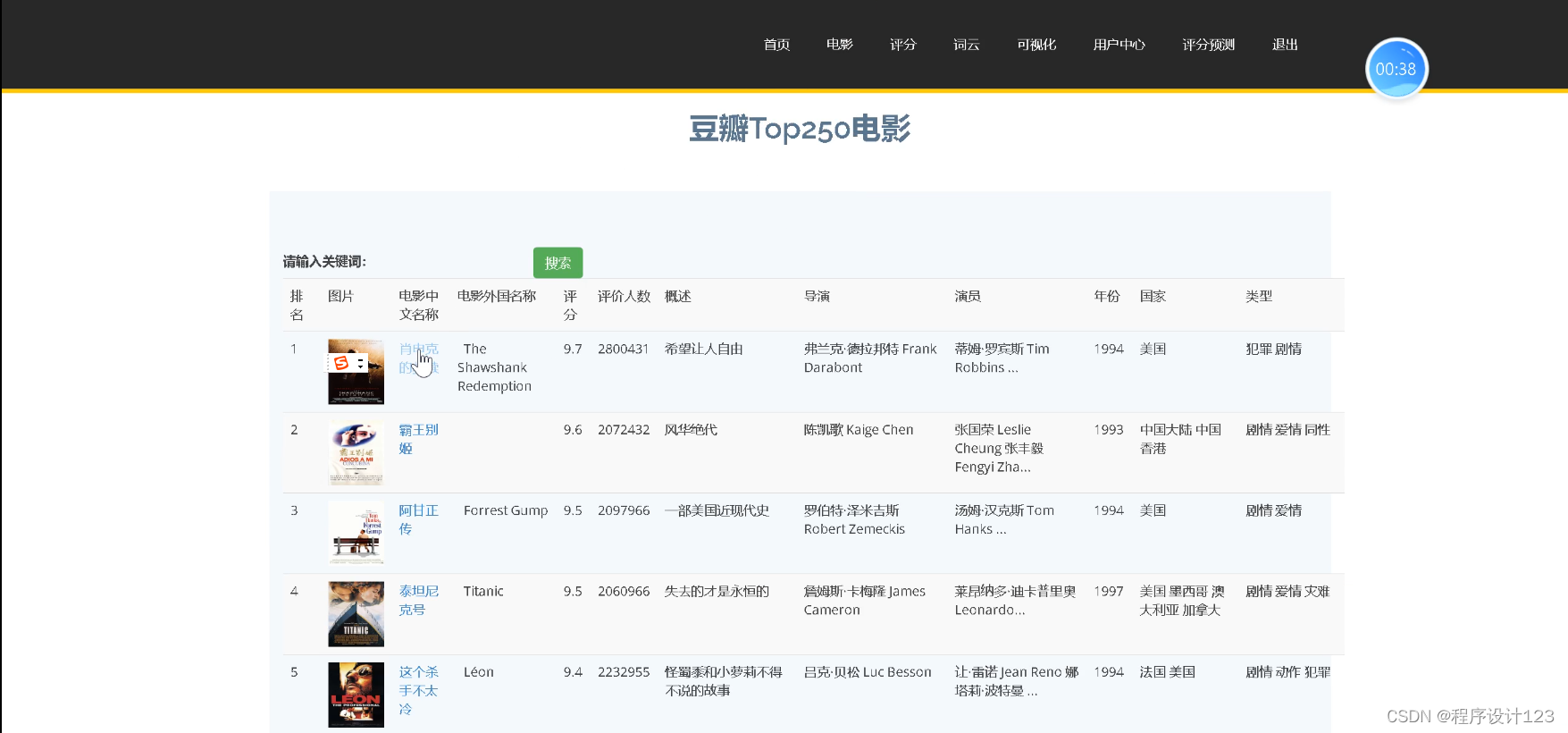Click the green 搜索 button
The image size is (1568, 733).
558,263
